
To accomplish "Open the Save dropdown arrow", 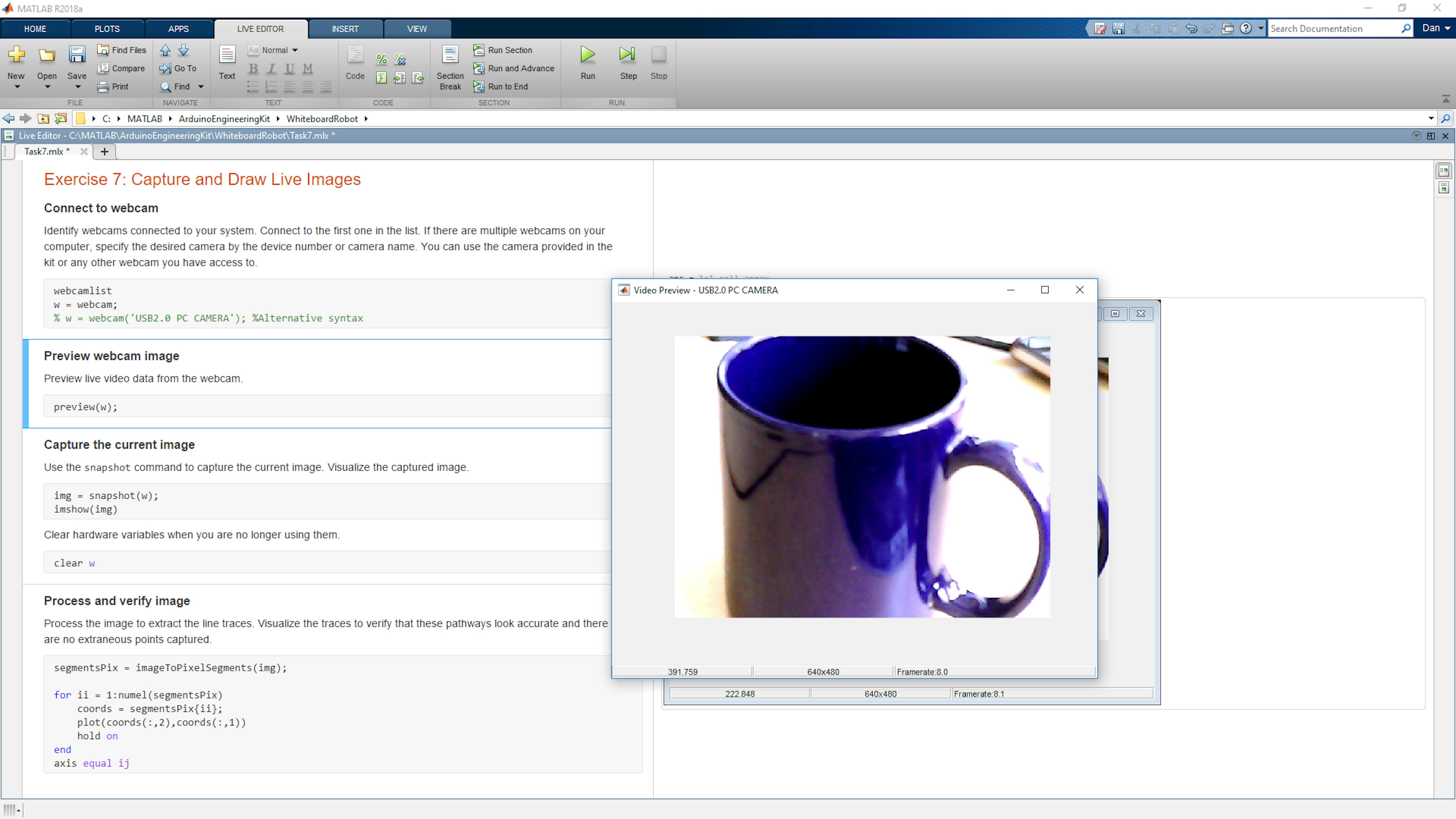I will click(x=78, y=87).
